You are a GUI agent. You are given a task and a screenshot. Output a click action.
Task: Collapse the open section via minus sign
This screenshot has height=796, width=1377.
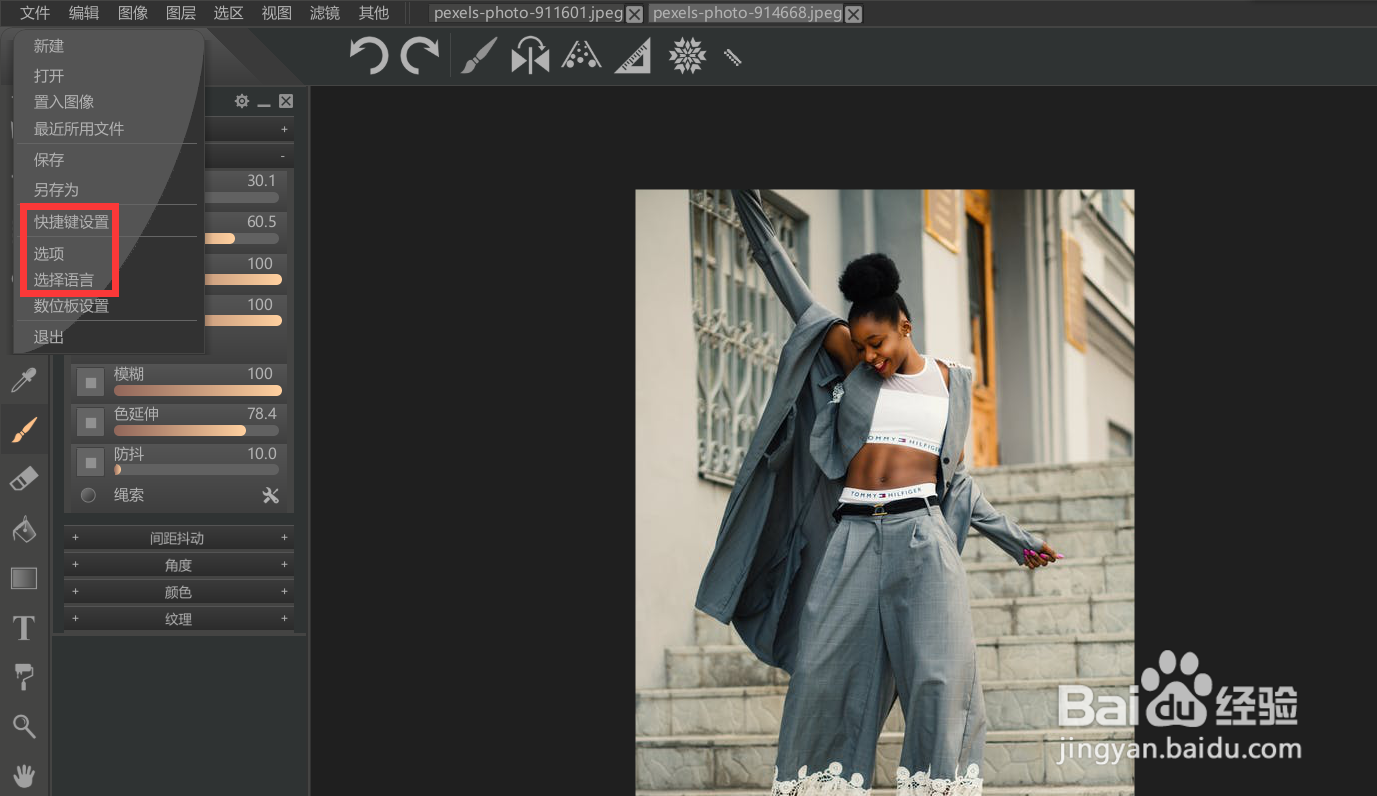(283, 157)
